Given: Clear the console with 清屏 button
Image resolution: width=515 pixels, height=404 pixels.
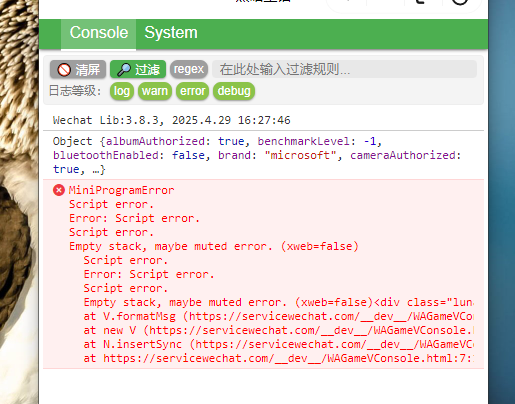Looking at the screenshot, I should click(x=78, y=69).
